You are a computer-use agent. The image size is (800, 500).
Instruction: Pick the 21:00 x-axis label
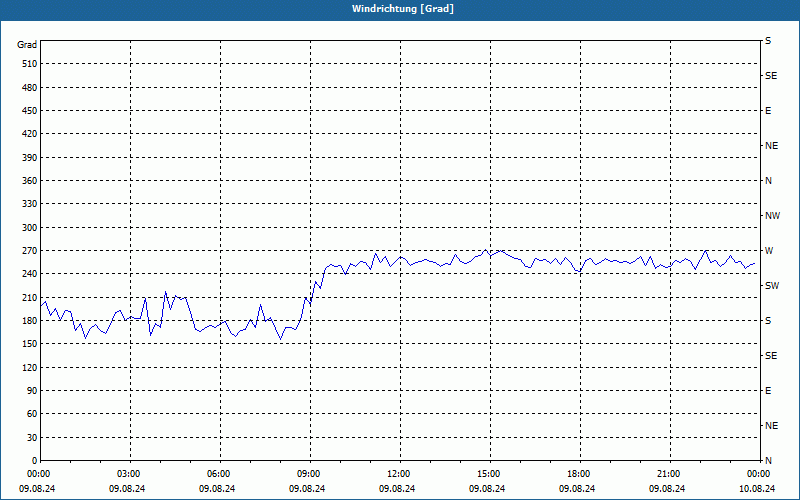(x=670, y=474)
